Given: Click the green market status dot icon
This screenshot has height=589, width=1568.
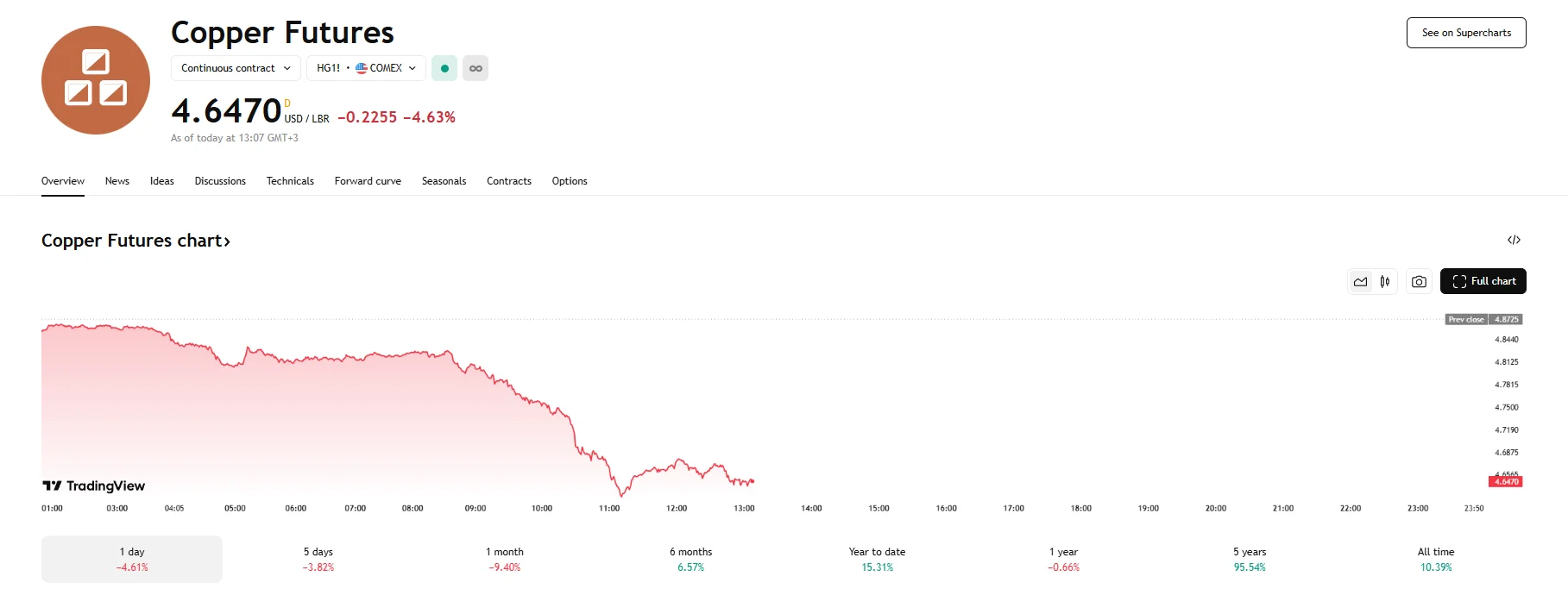Looking at the screenshot, I should coord(444,68).
